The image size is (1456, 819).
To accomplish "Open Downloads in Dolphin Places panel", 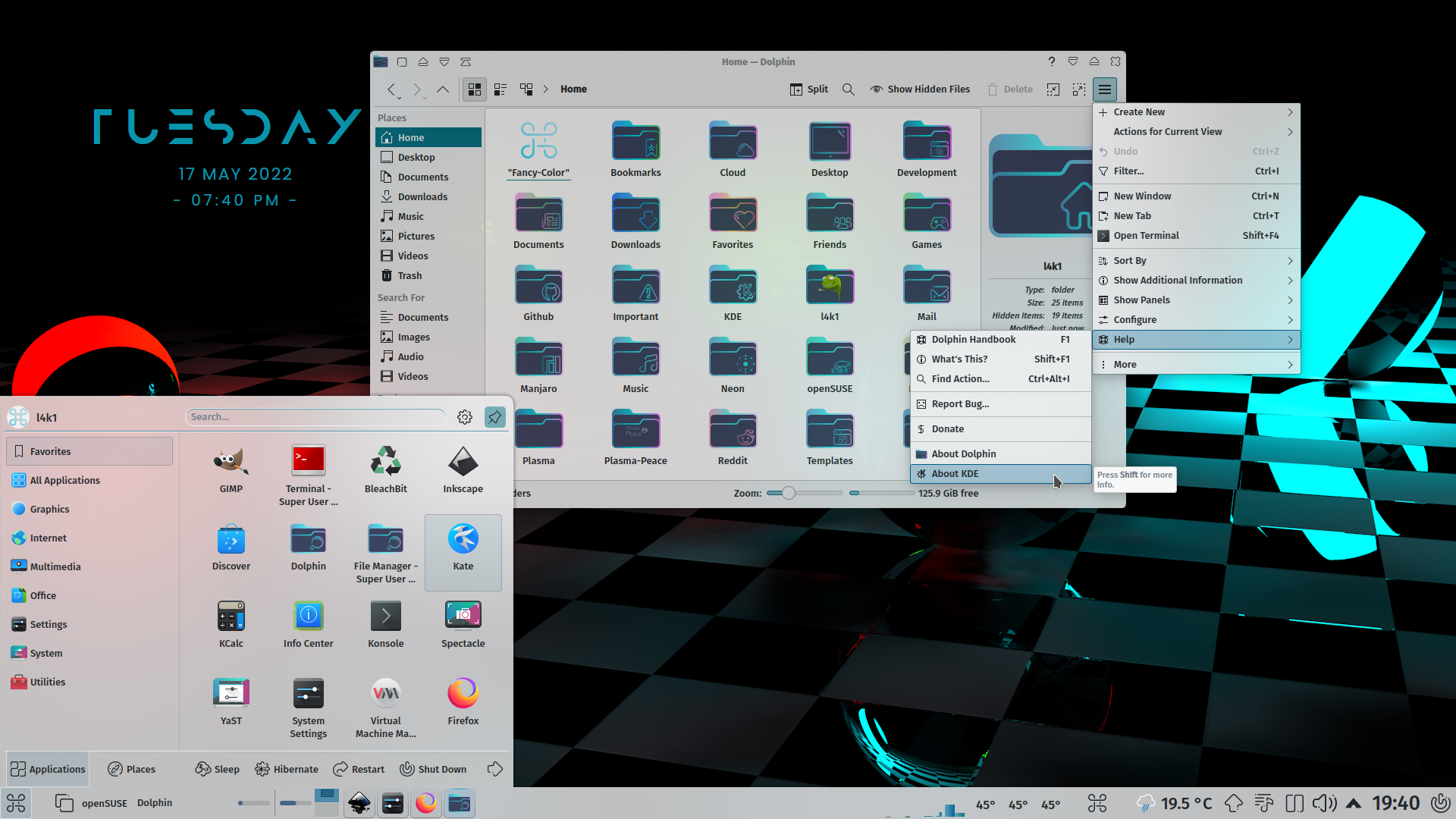I will click(x=428, y=197).
